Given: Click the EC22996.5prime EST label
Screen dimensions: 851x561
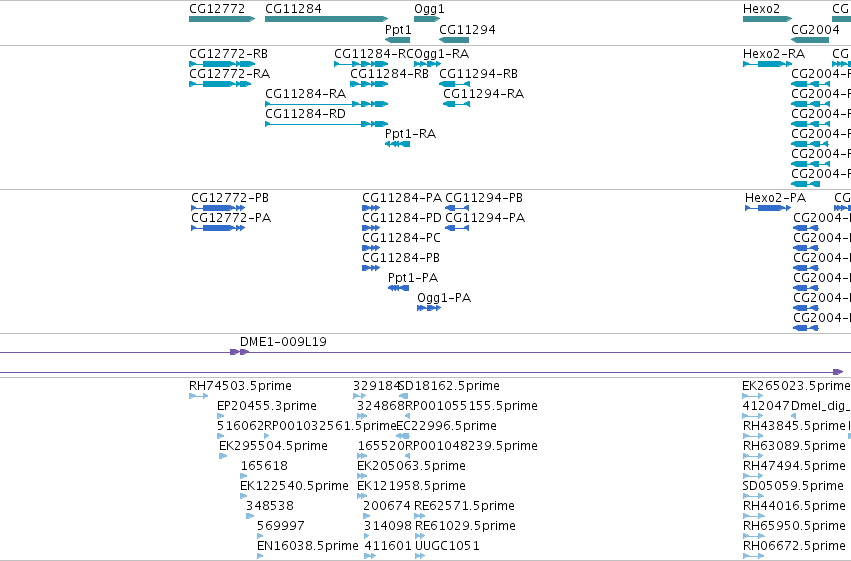Looking at the screenshot, I should (x=446, y=426).
